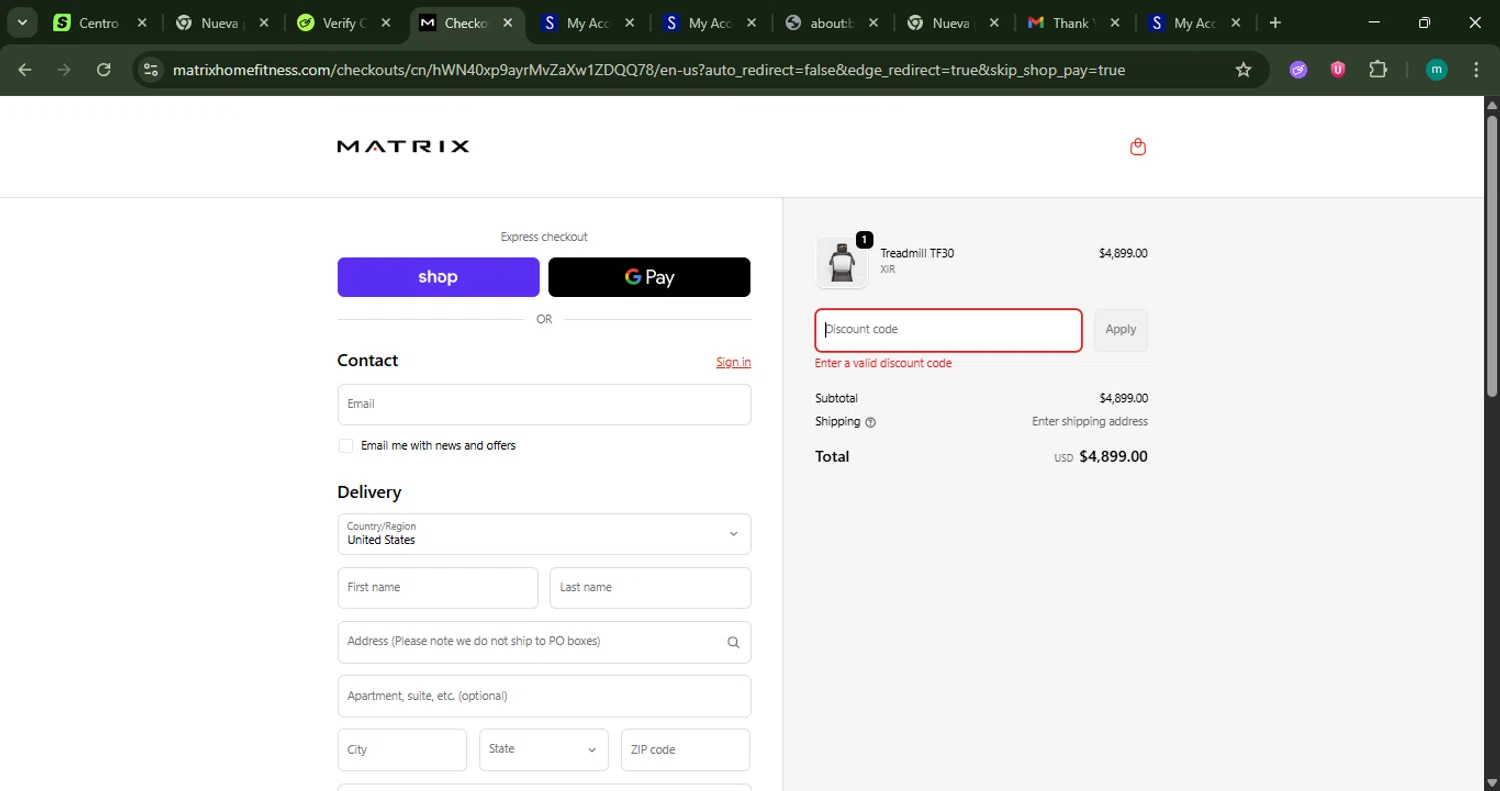Close the about:blank tab
The width and height of the screenshot is (1500, 791).
[x=873, y=22]
